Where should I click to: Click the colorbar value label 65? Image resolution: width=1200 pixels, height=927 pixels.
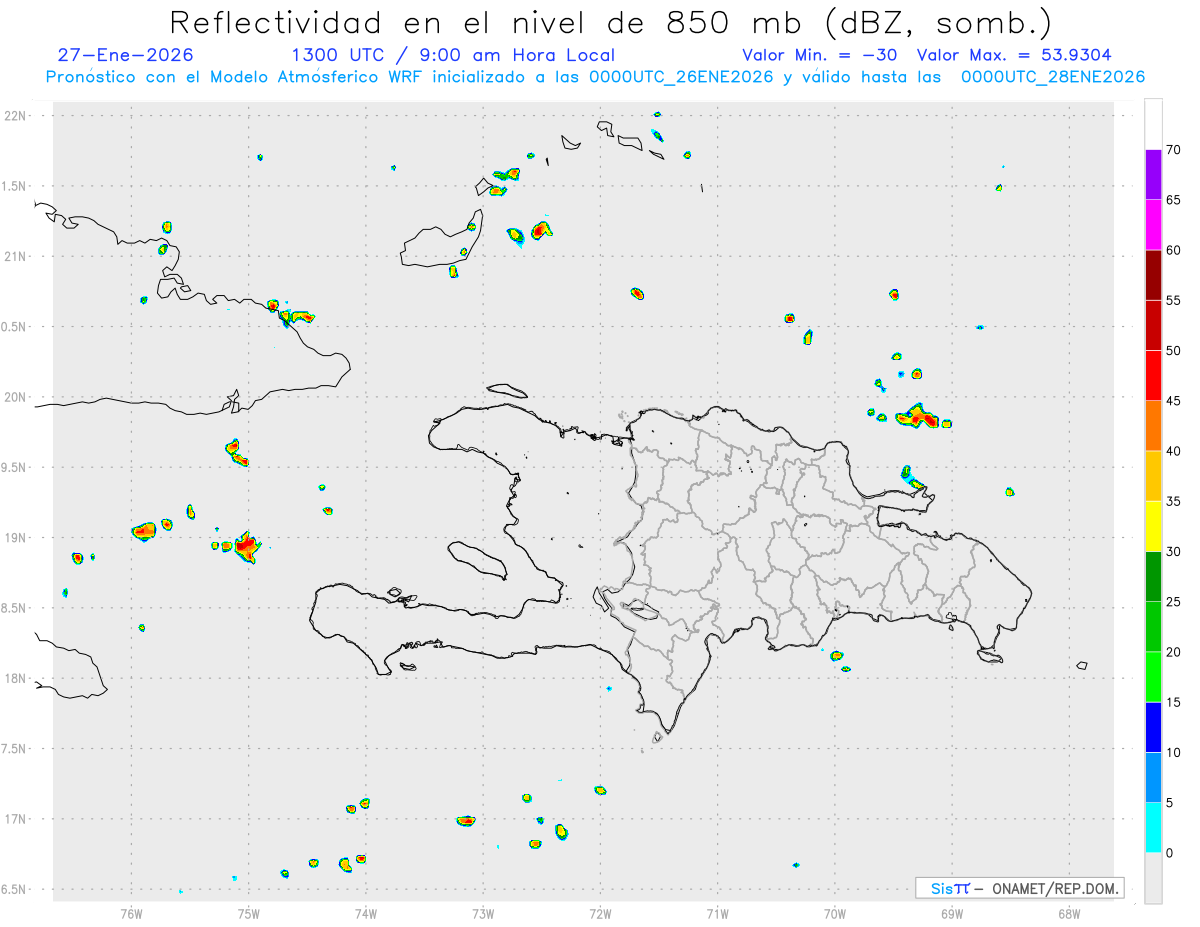pos(1173,200)
